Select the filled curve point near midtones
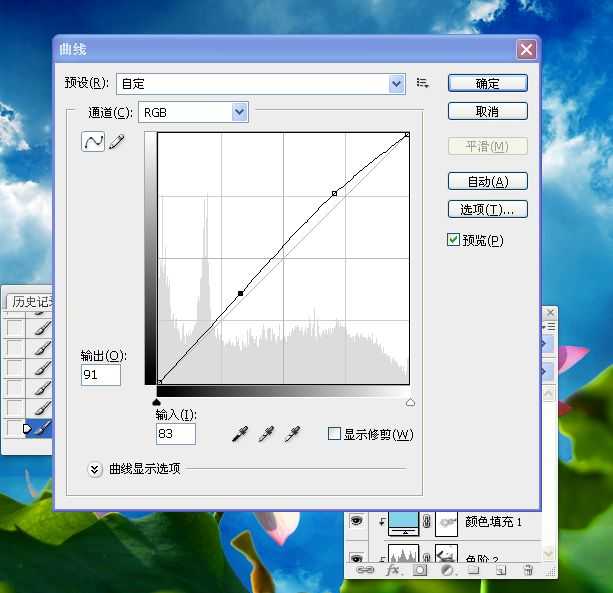The height and width of the screenshot is (593, 613). click(241, 293)
